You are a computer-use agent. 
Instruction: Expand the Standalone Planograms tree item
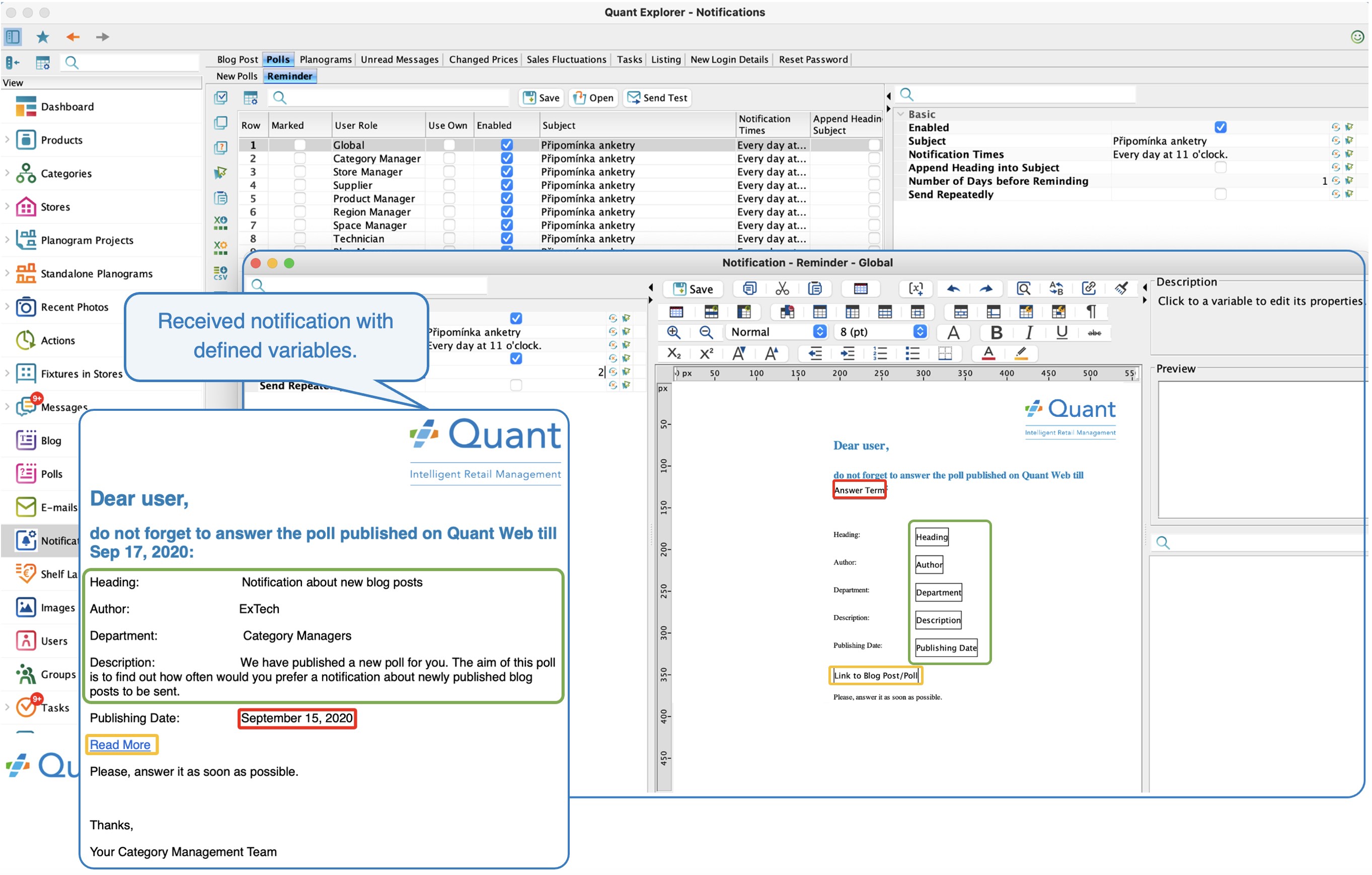tap(7, 273)
